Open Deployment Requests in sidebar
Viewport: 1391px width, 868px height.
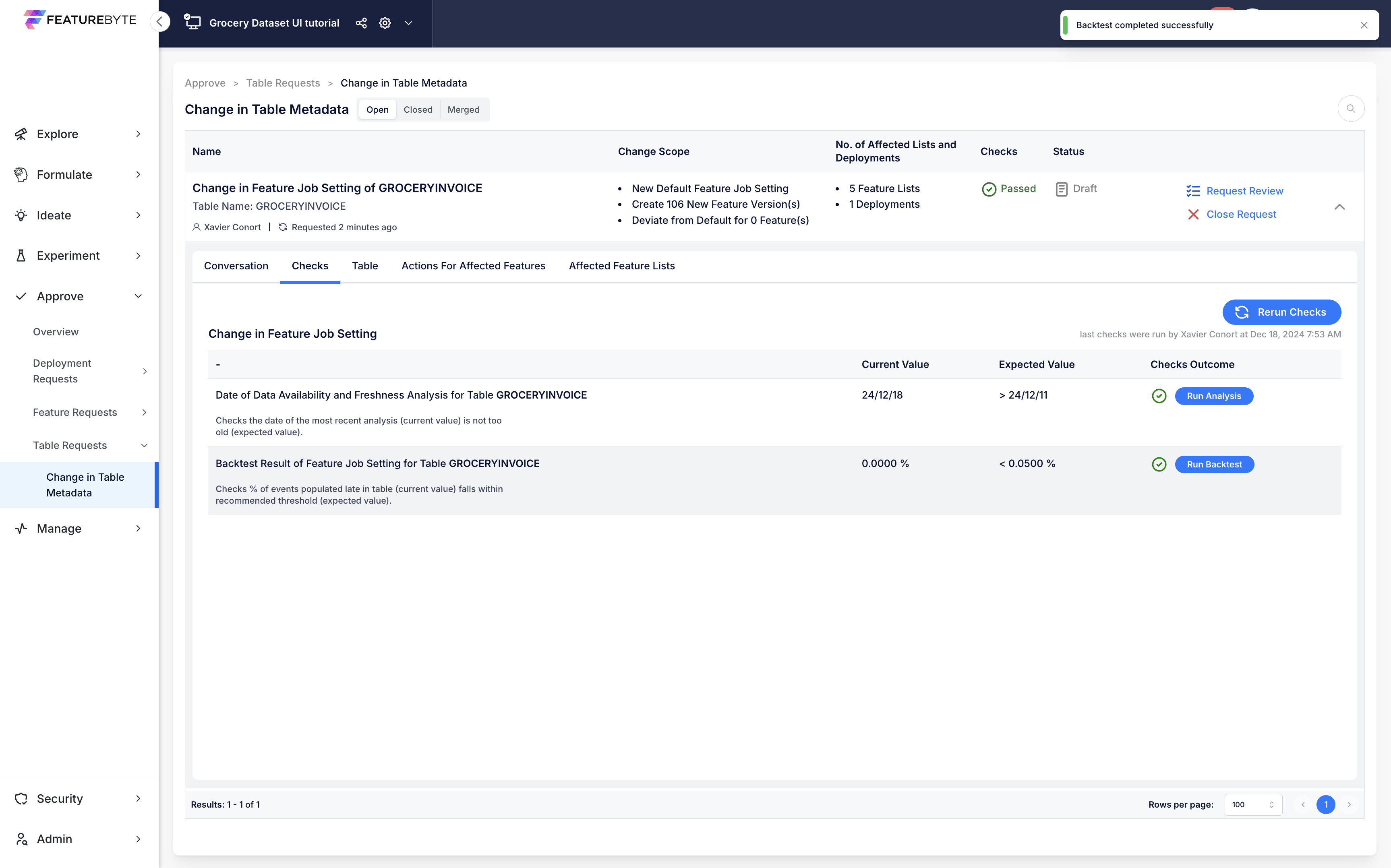(62, 371)
